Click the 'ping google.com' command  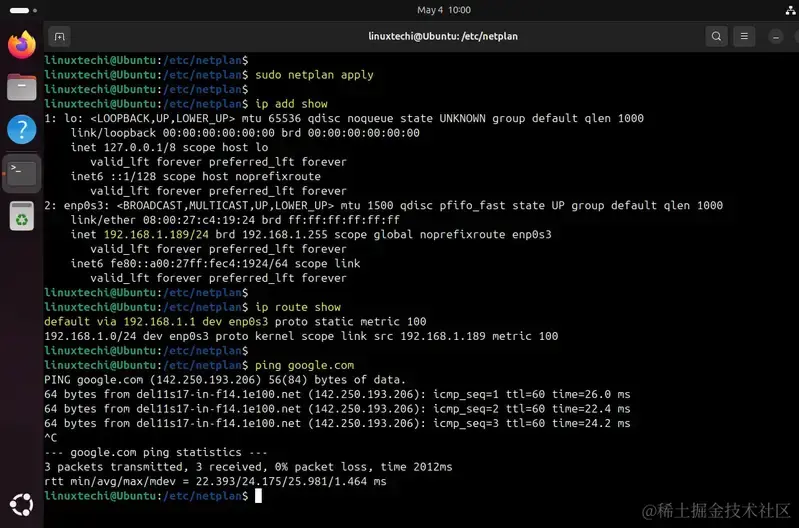(305, 365)
